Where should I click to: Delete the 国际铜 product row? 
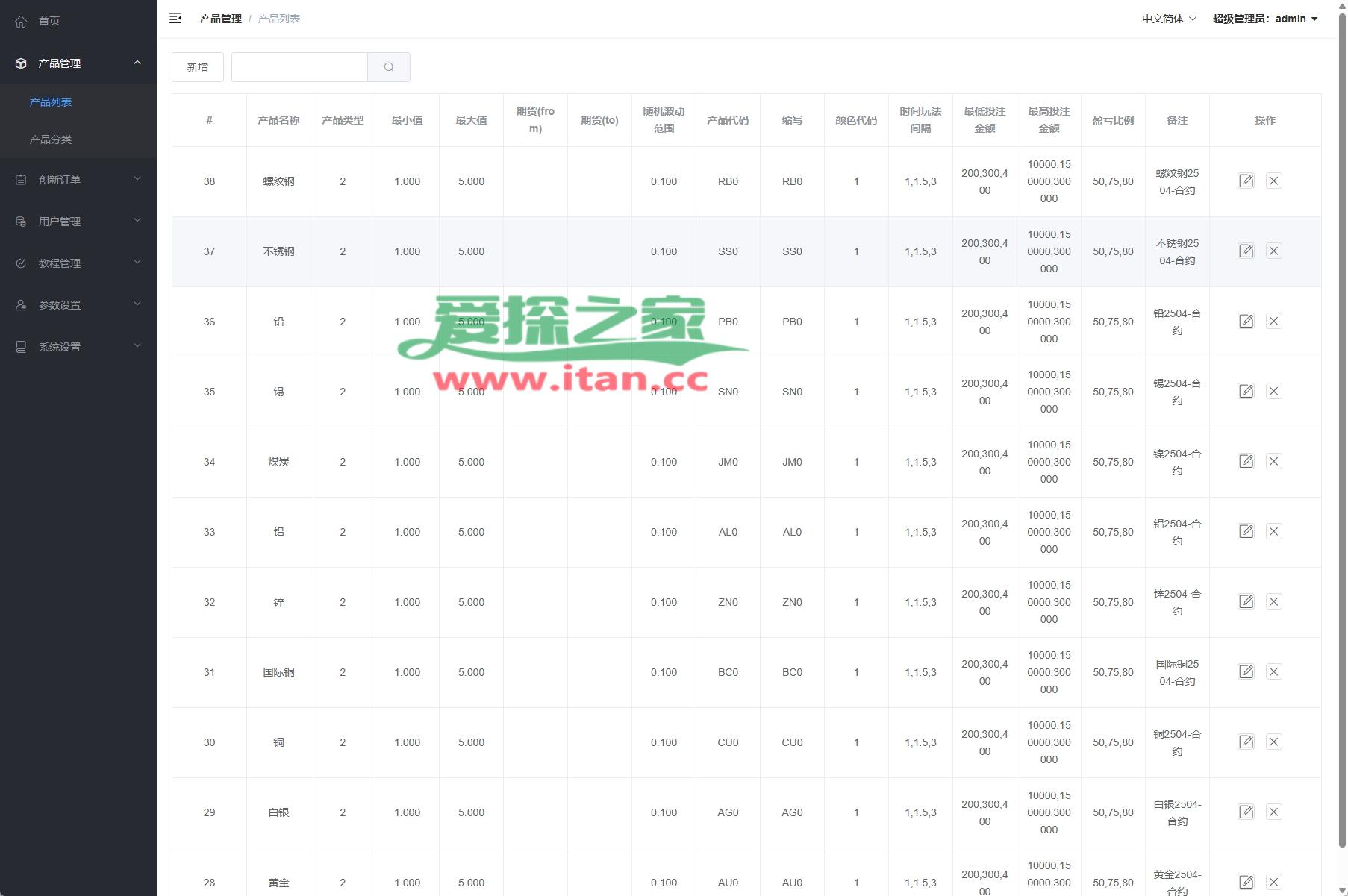1273,672
